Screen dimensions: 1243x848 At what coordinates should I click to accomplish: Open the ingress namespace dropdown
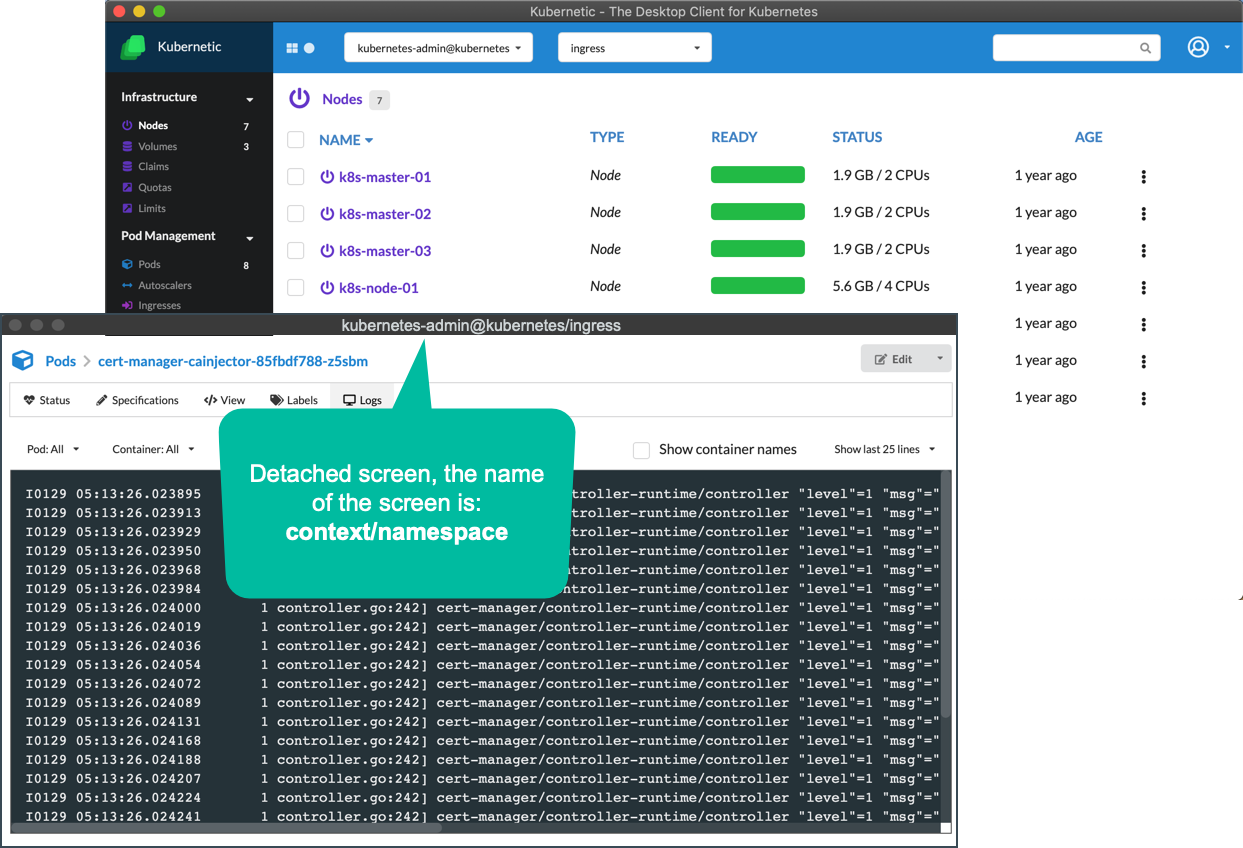635,48
